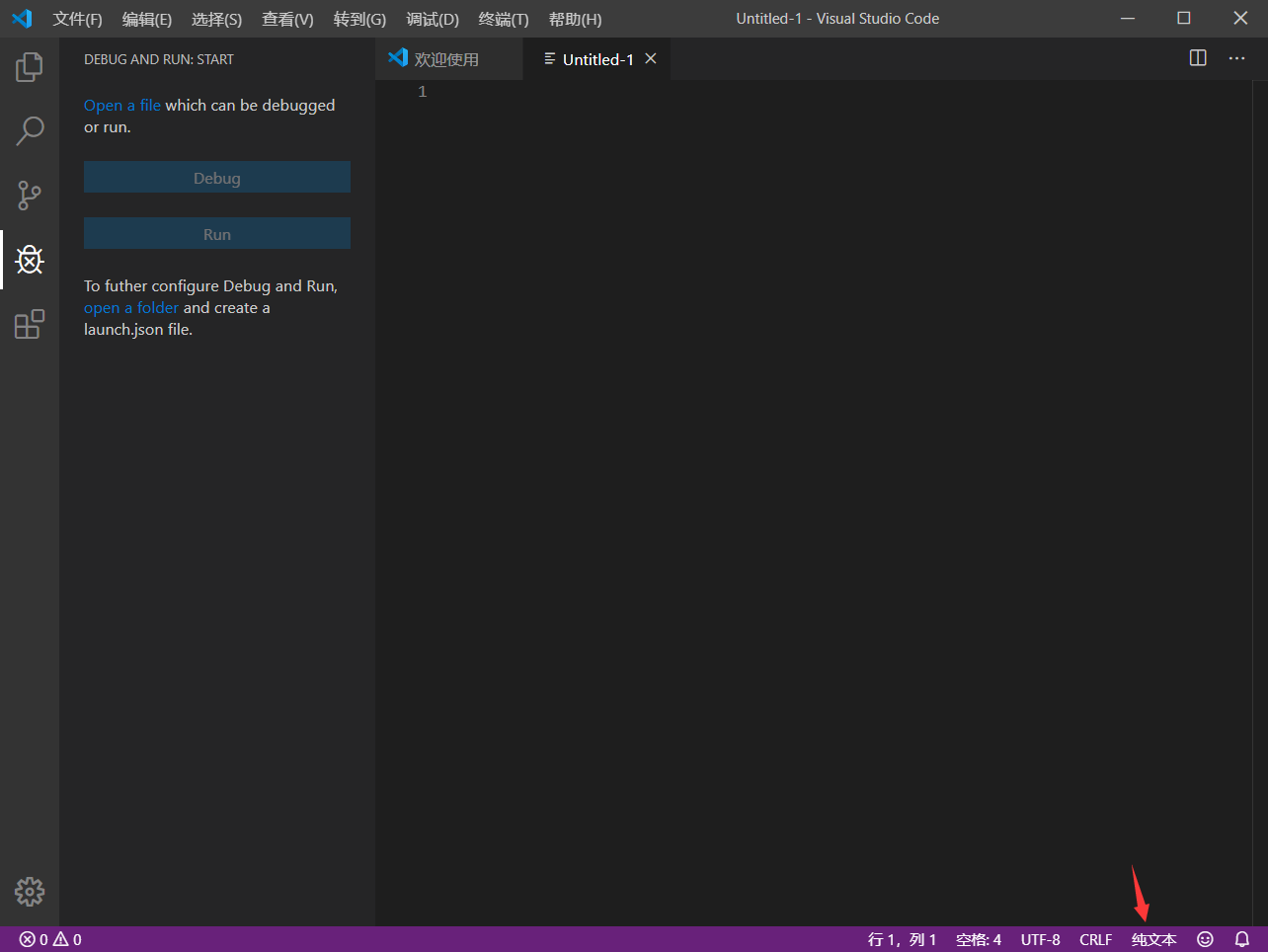Screen dimensions: 1268x952
Task: Open the 帮助(H) menu
Action: click(575, 19)
